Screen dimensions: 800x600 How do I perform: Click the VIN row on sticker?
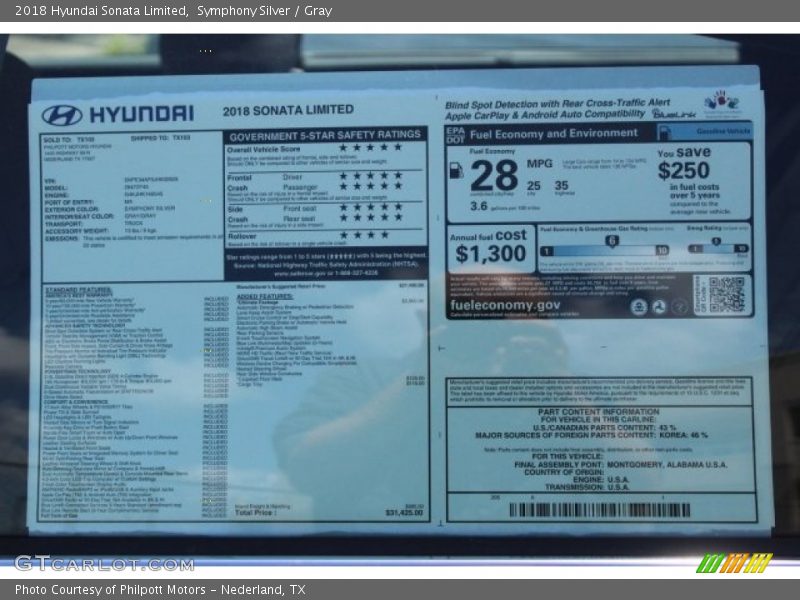pos(111,180)
